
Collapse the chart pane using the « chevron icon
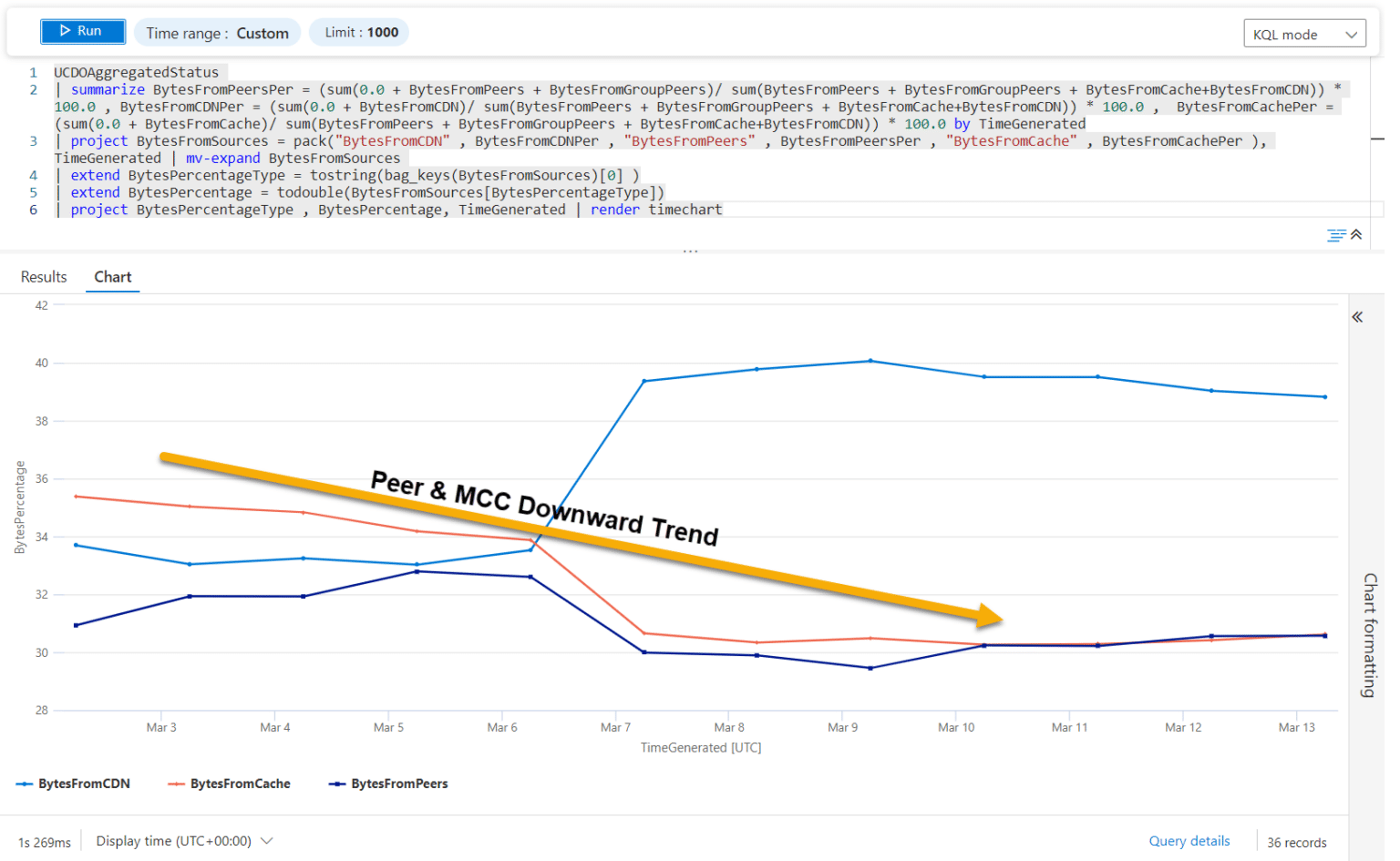point(1357,316)
